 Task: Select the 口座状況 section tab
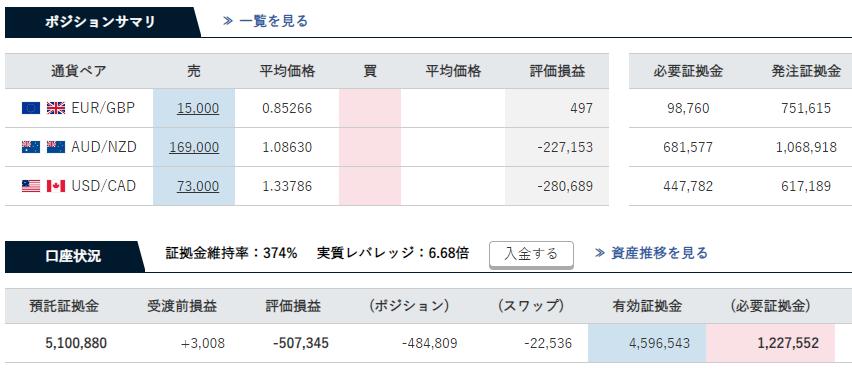pos(73,256)
